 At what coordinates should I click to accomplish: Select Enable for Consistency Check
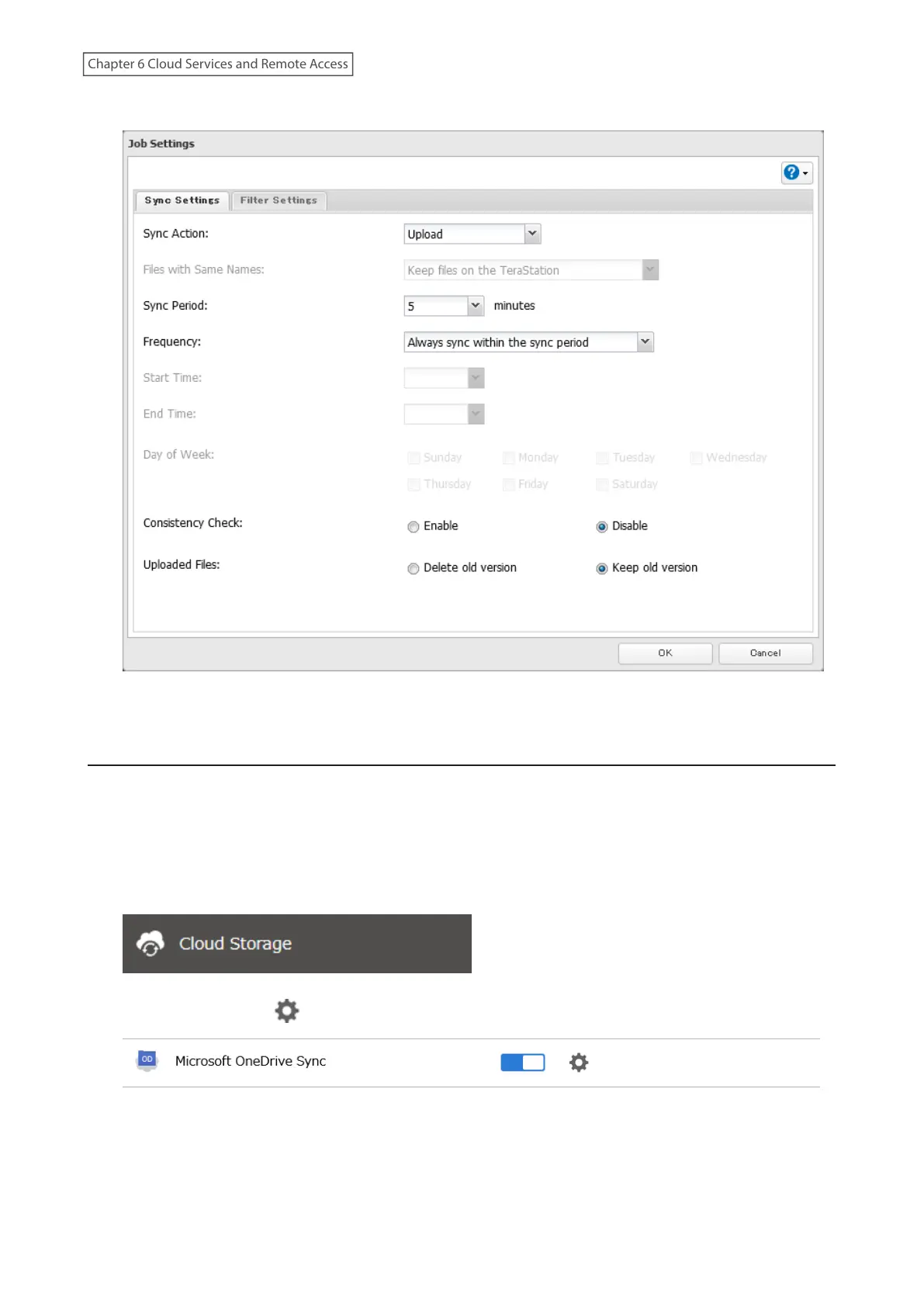(414, 527)
